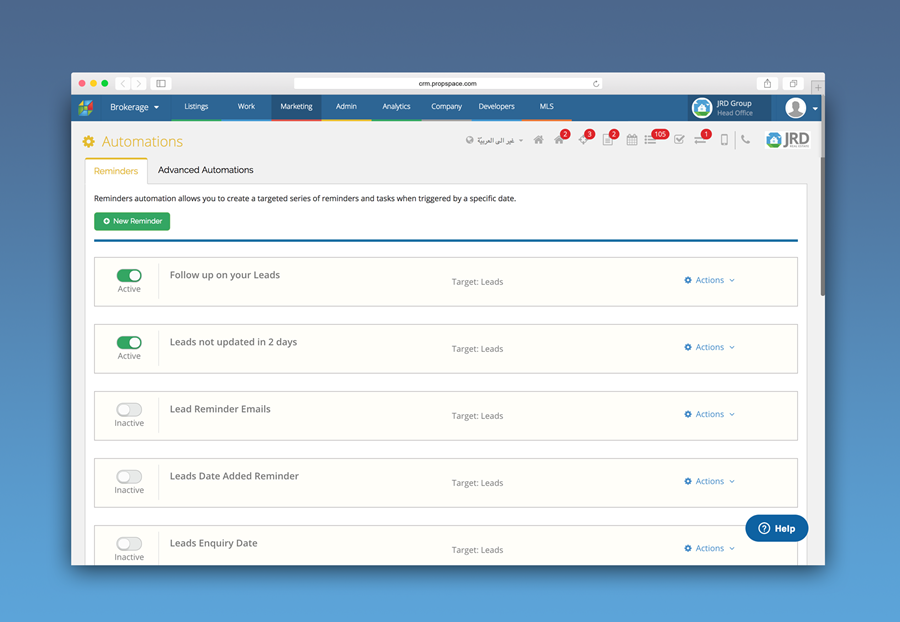900x622 pixels.
Task: Open the Arabic language switch dropdown
Action: [x=495, y=140]
